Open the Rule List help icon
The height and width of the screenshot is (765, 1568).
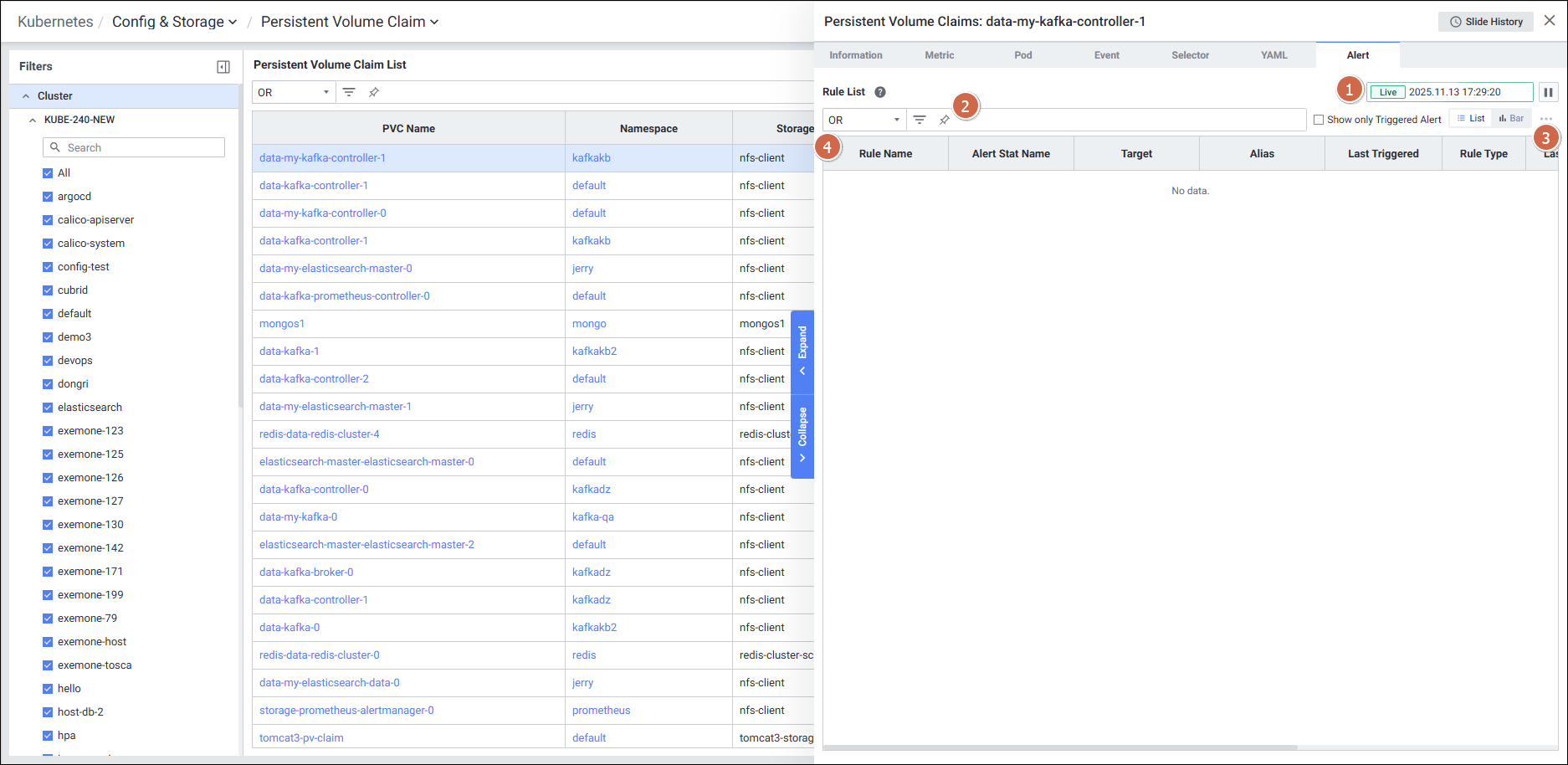[880, 92]
